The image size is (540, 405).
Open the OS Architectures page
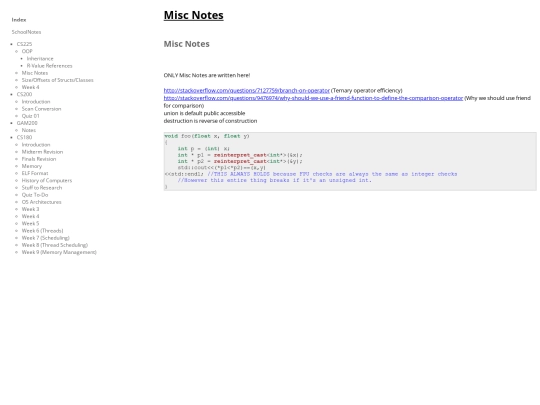[42, 202]
